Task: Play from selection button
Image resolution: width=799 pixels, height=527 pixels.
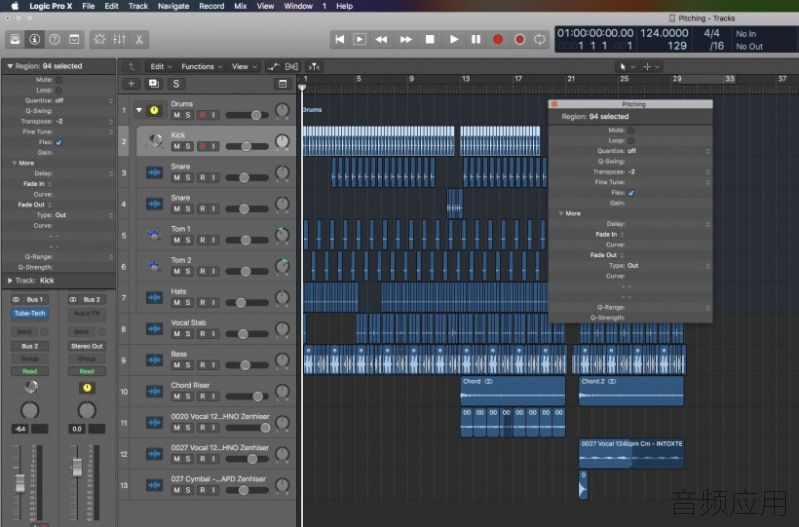Action: pyautogui.click(x=360, y=39)
